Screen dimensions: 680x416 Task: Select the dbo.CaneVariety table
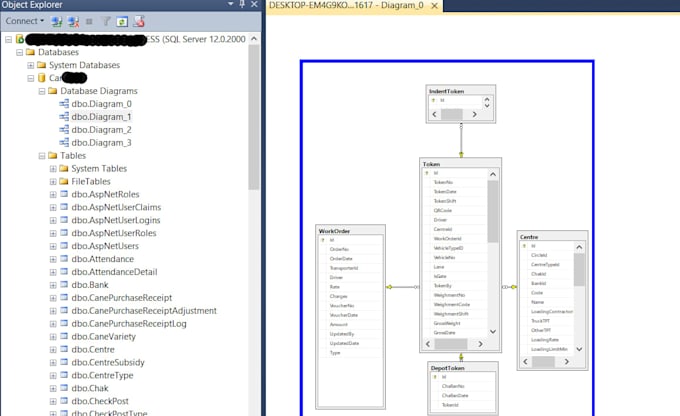click(109, 337)
